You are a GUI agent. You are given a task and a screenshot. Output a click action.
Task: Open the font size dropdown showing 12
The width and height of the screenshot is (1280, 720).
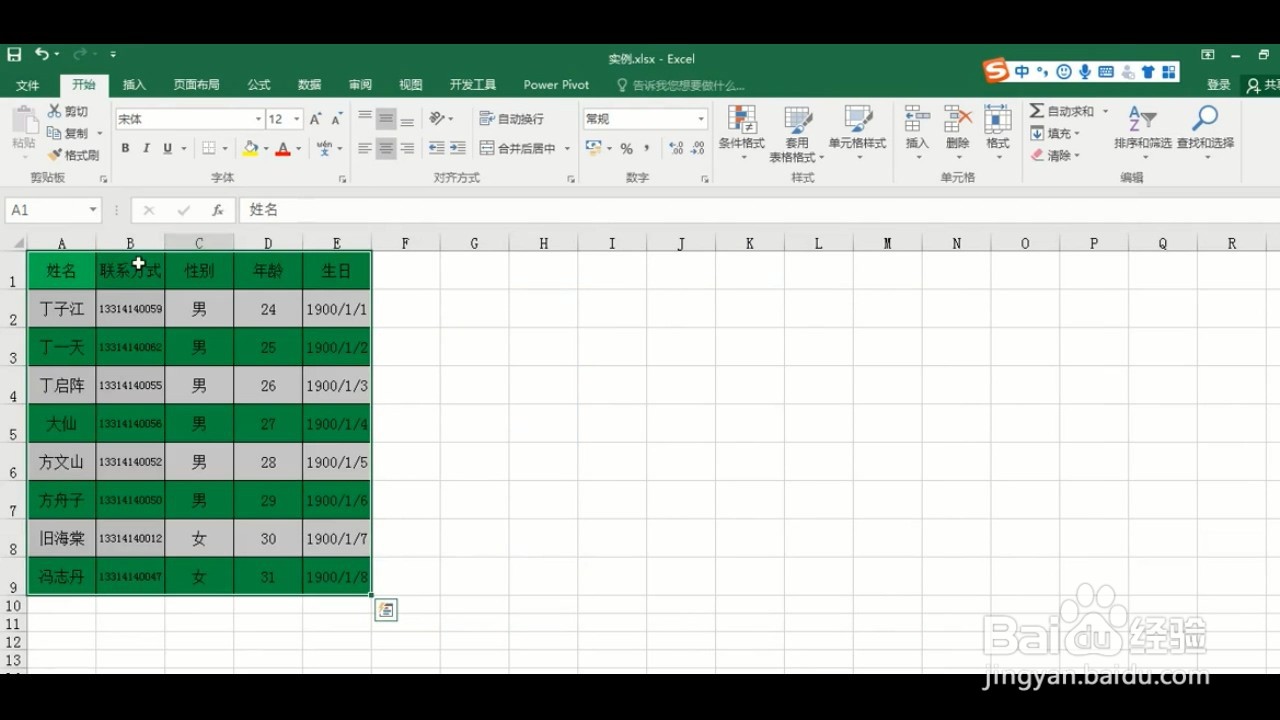pyautogui.click(x=297, y=119)
